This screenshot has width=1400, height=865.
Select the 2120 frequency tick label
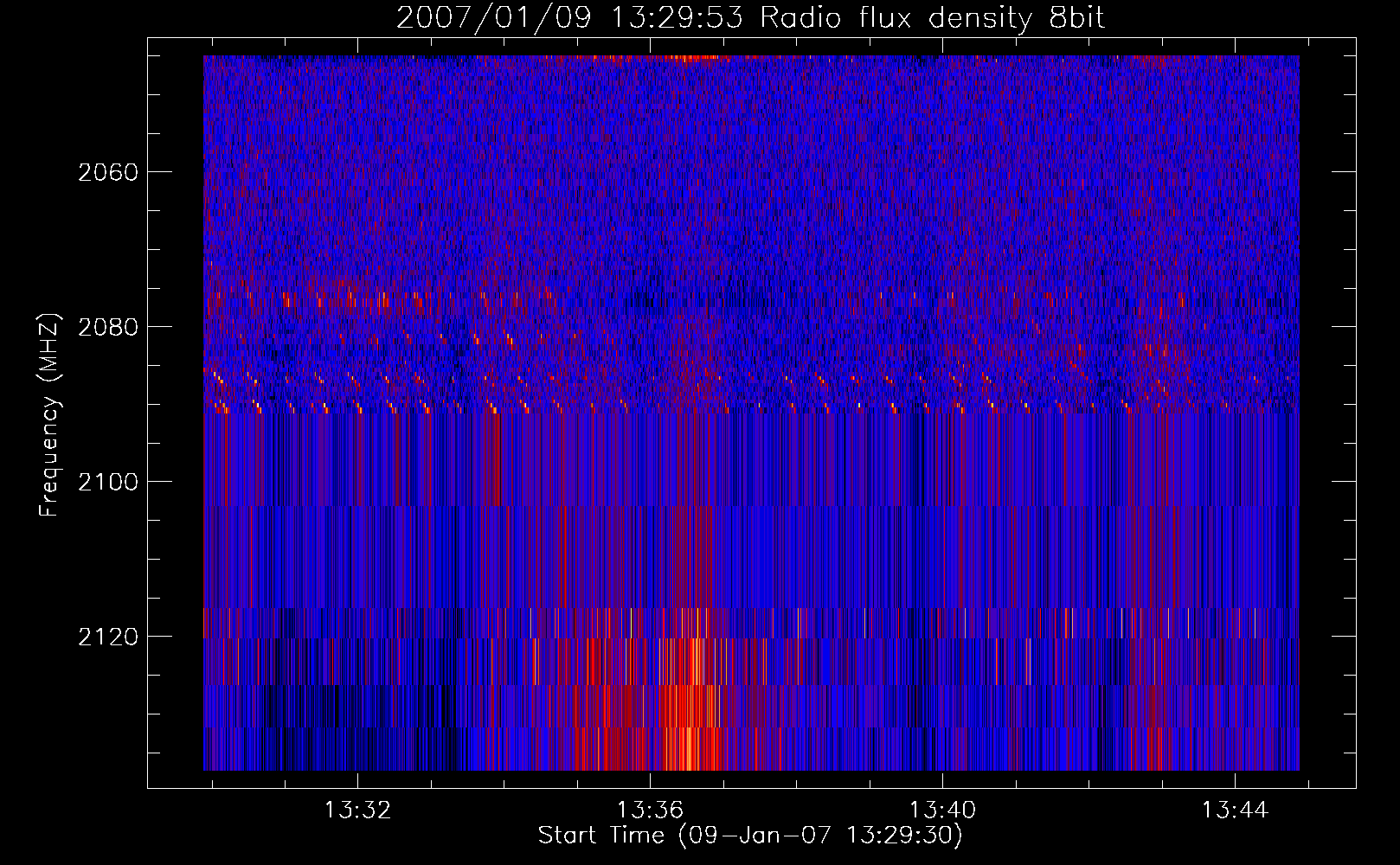pos(108,637)
